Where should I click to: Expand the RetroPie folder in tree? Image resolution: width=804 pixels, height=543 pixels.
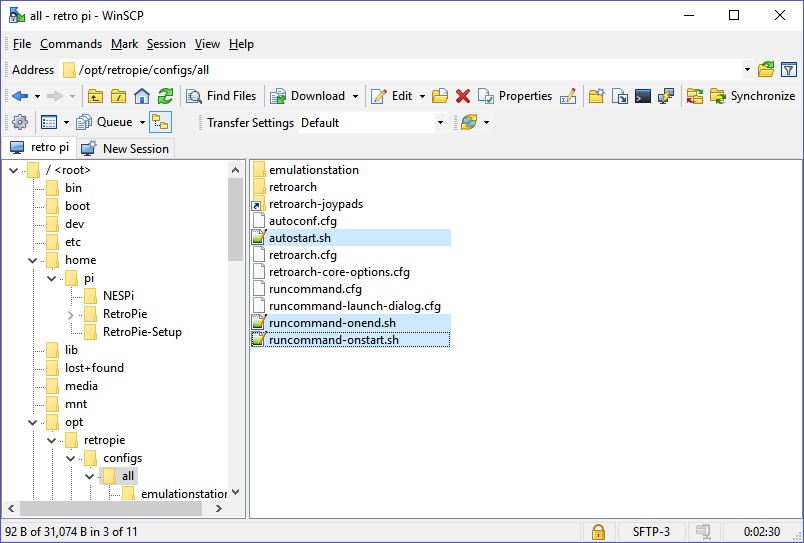click(x=71, y=314)
